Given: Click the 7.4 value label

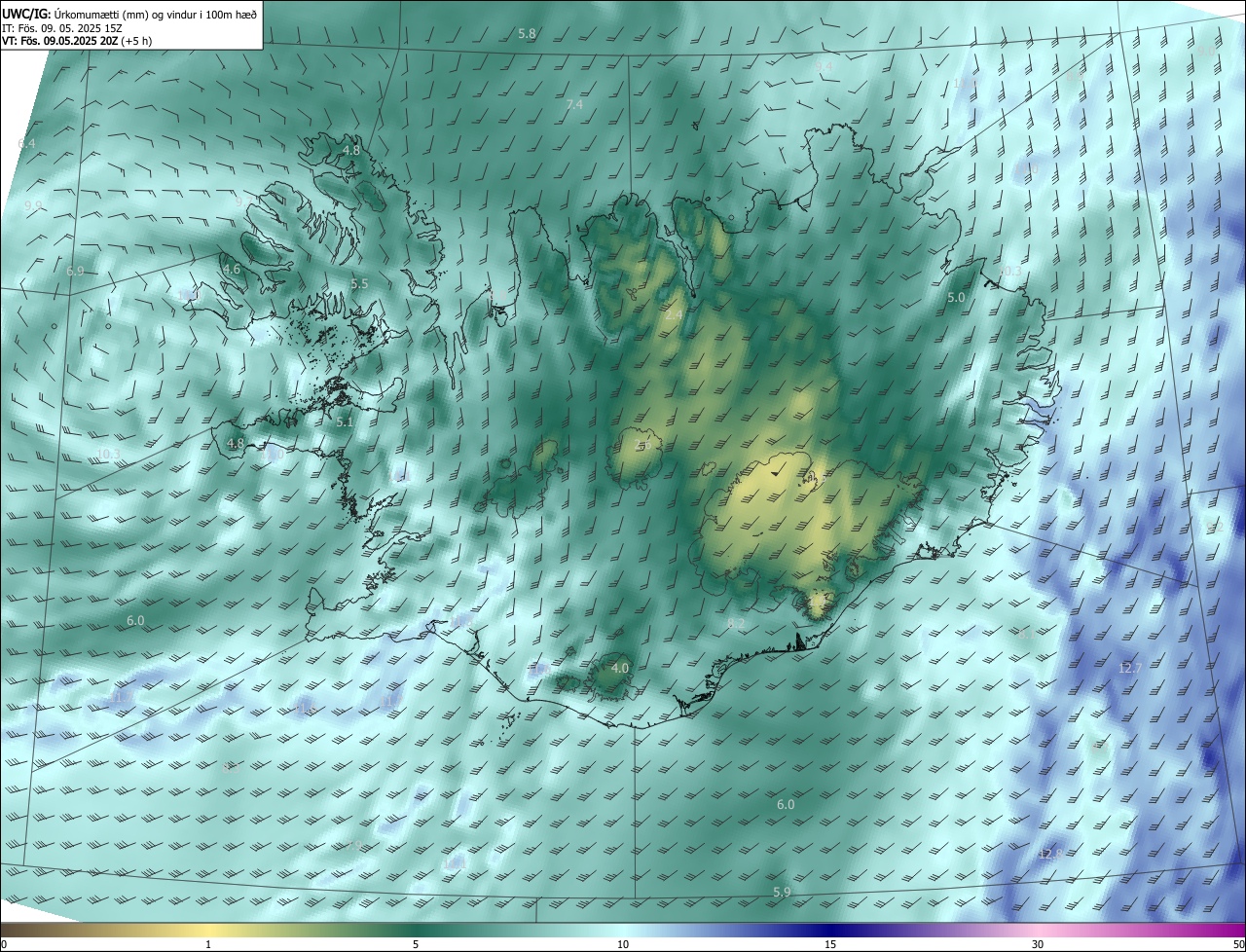Looking at the screenshot, I should click(574, 104).
